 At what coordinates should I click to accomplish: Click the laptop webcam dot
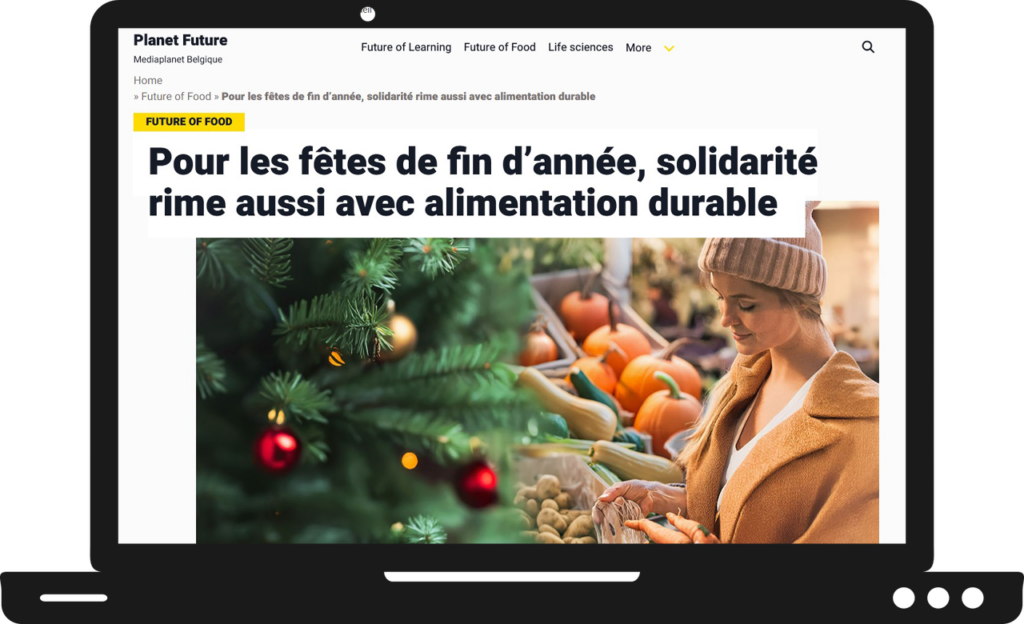(368, 14)
